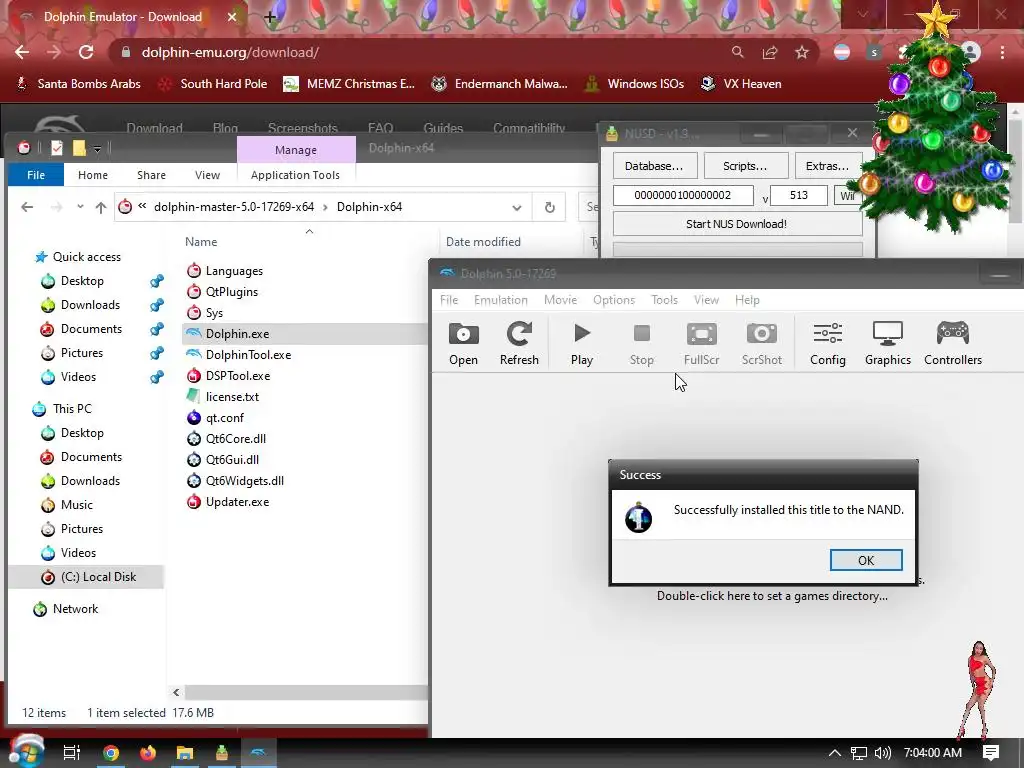Click the Firefox icon in the taskbar
This screenshot has width=1024, height=768.
pyautogui.click(x=148, y=753)
